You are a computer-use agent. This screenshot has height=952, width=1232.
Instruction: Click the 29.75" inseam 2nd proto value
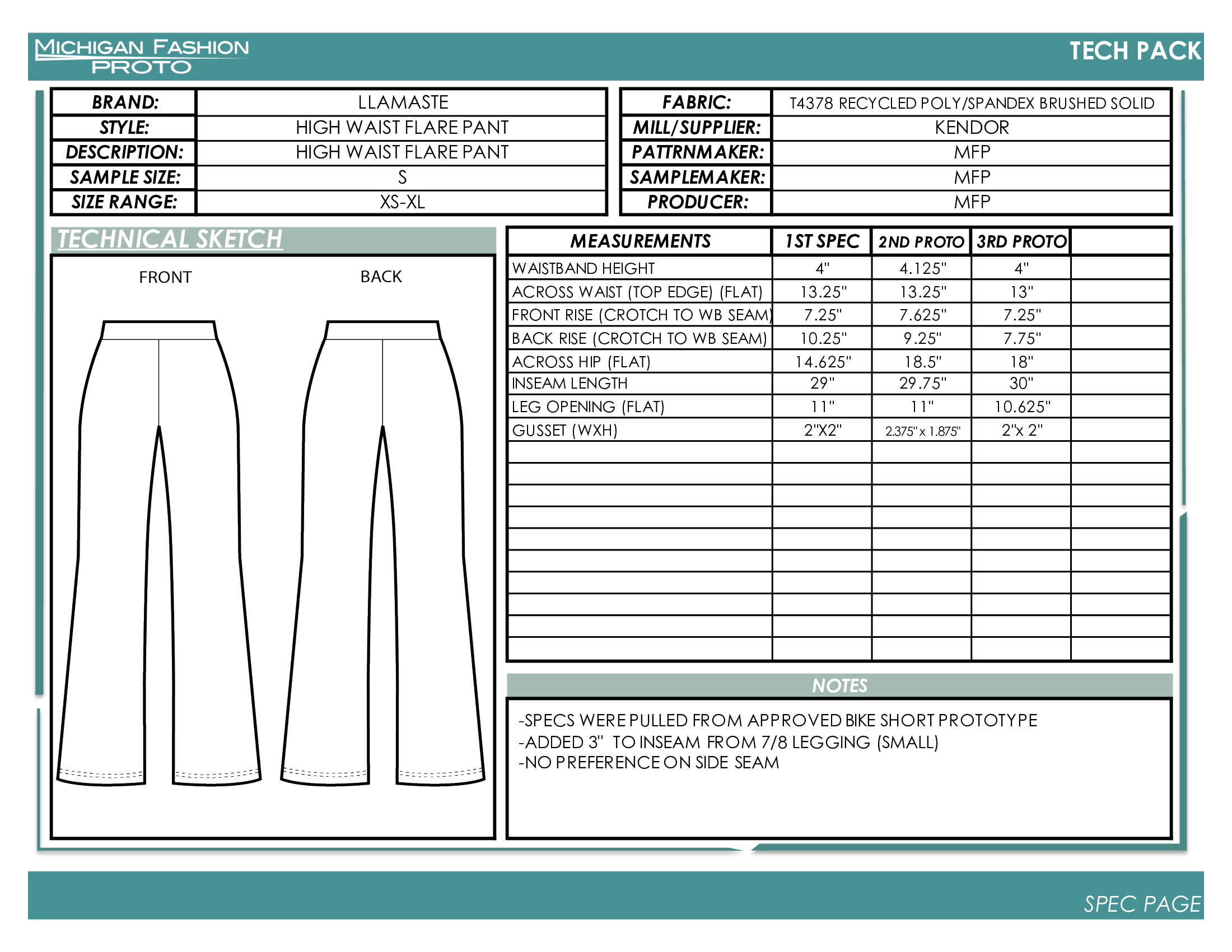click(922, 384)
